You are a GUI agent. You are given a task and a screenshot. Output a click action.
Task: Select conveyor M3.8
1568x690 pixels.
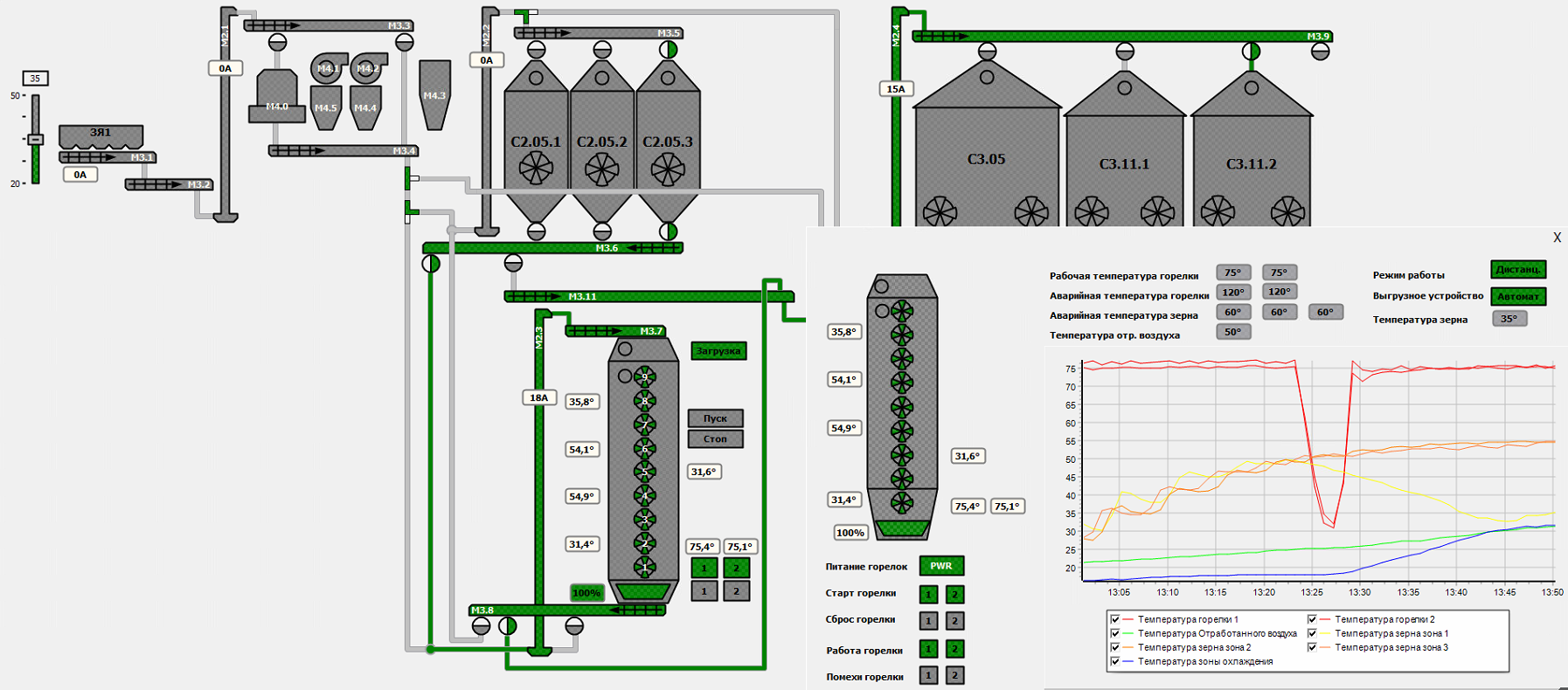(x=567, y=610)
